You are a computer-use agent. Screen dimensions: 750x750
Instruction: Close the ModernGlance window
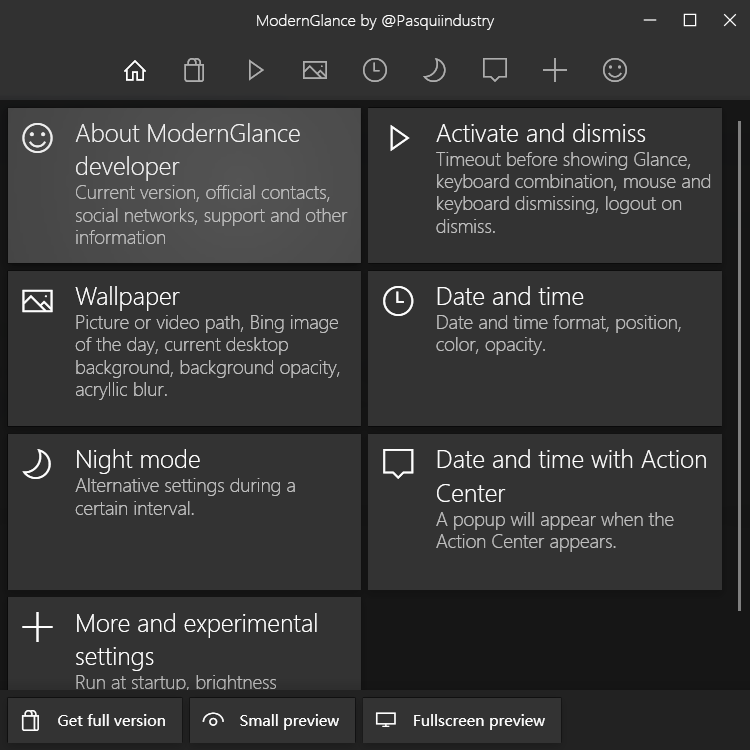tap(730, 21)
